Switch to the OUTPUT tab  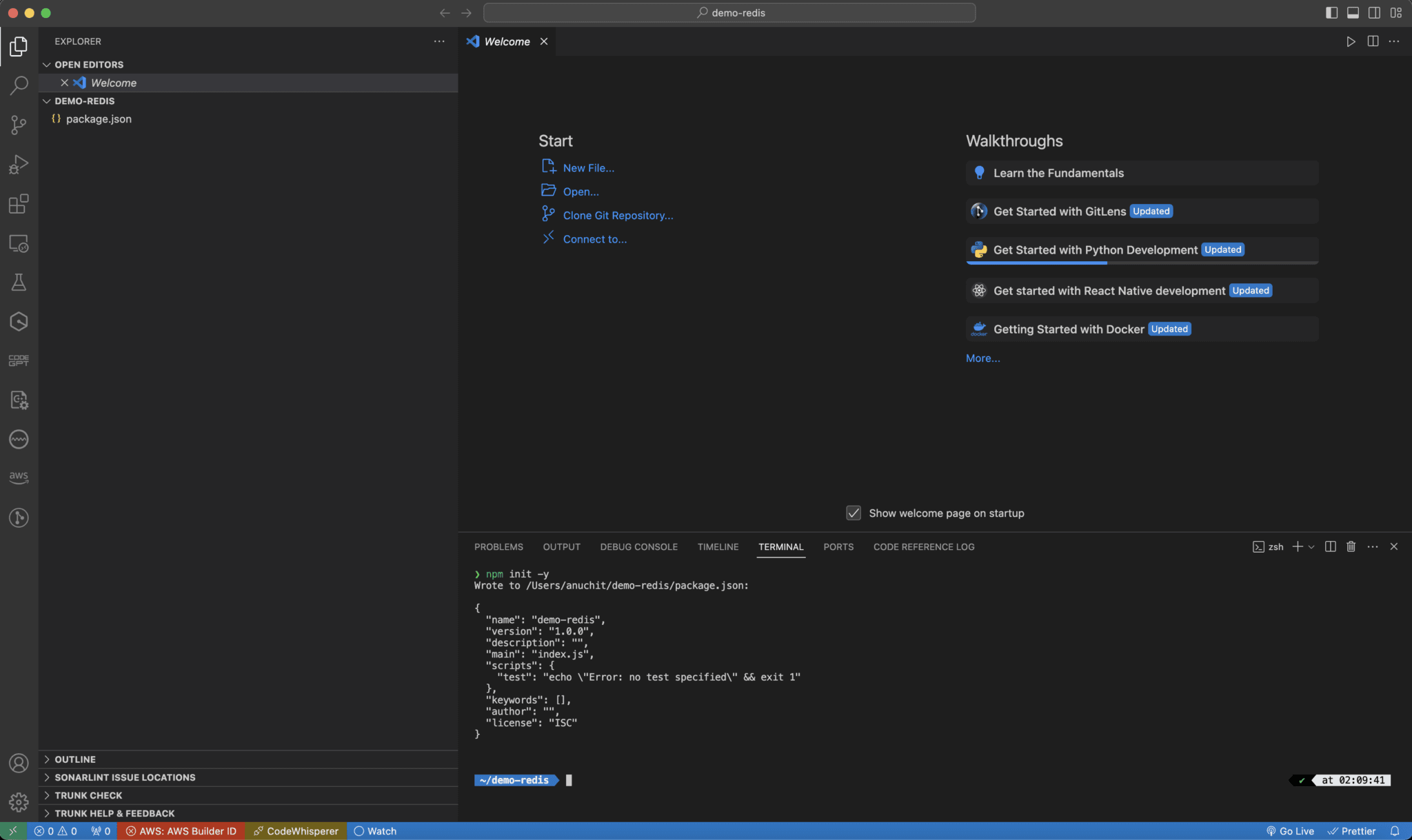pos(561,546)
